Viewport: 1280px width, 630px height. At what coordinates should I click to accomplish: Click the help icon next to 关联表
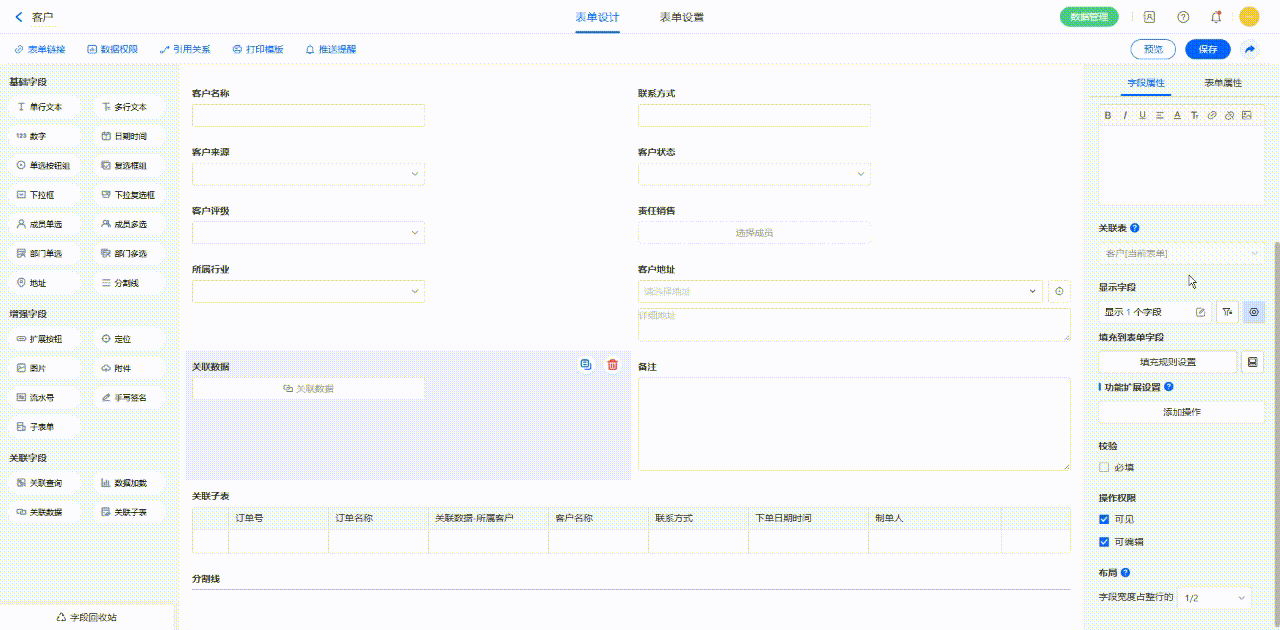[x=1134, y=228]
